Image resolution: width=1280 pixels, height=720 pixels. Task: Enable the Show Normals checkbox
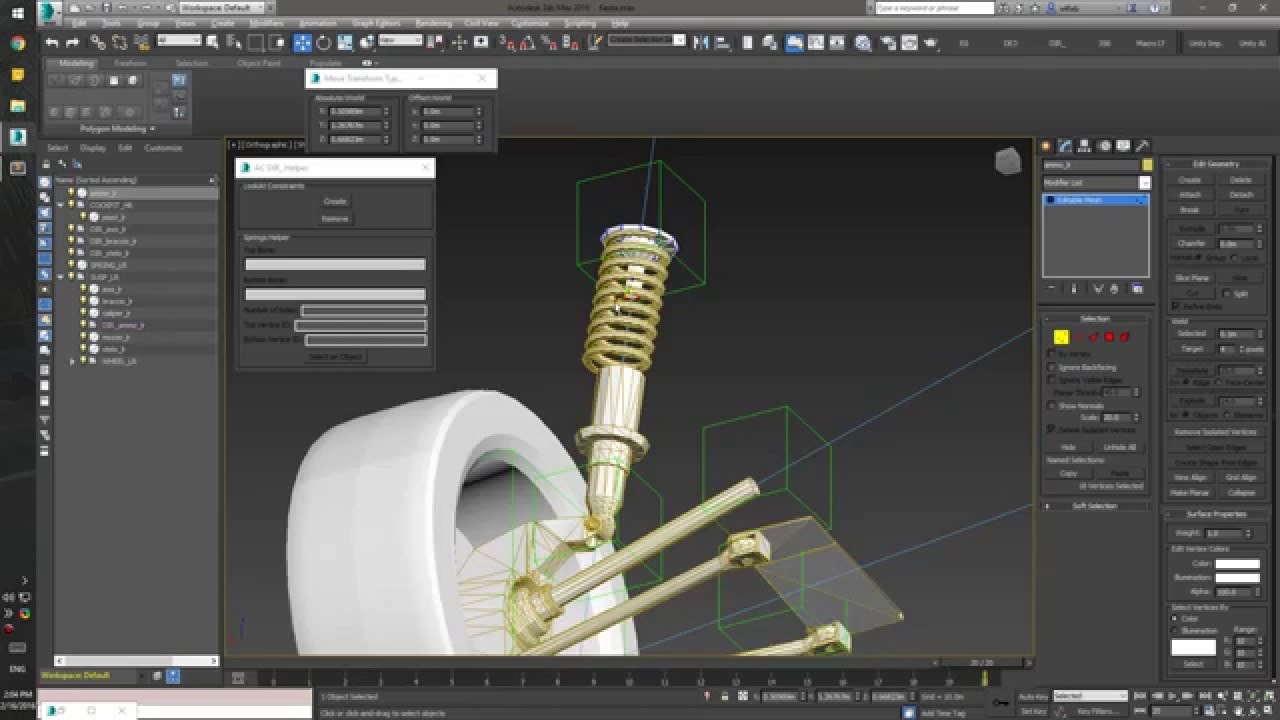[x=1051, y=405]
